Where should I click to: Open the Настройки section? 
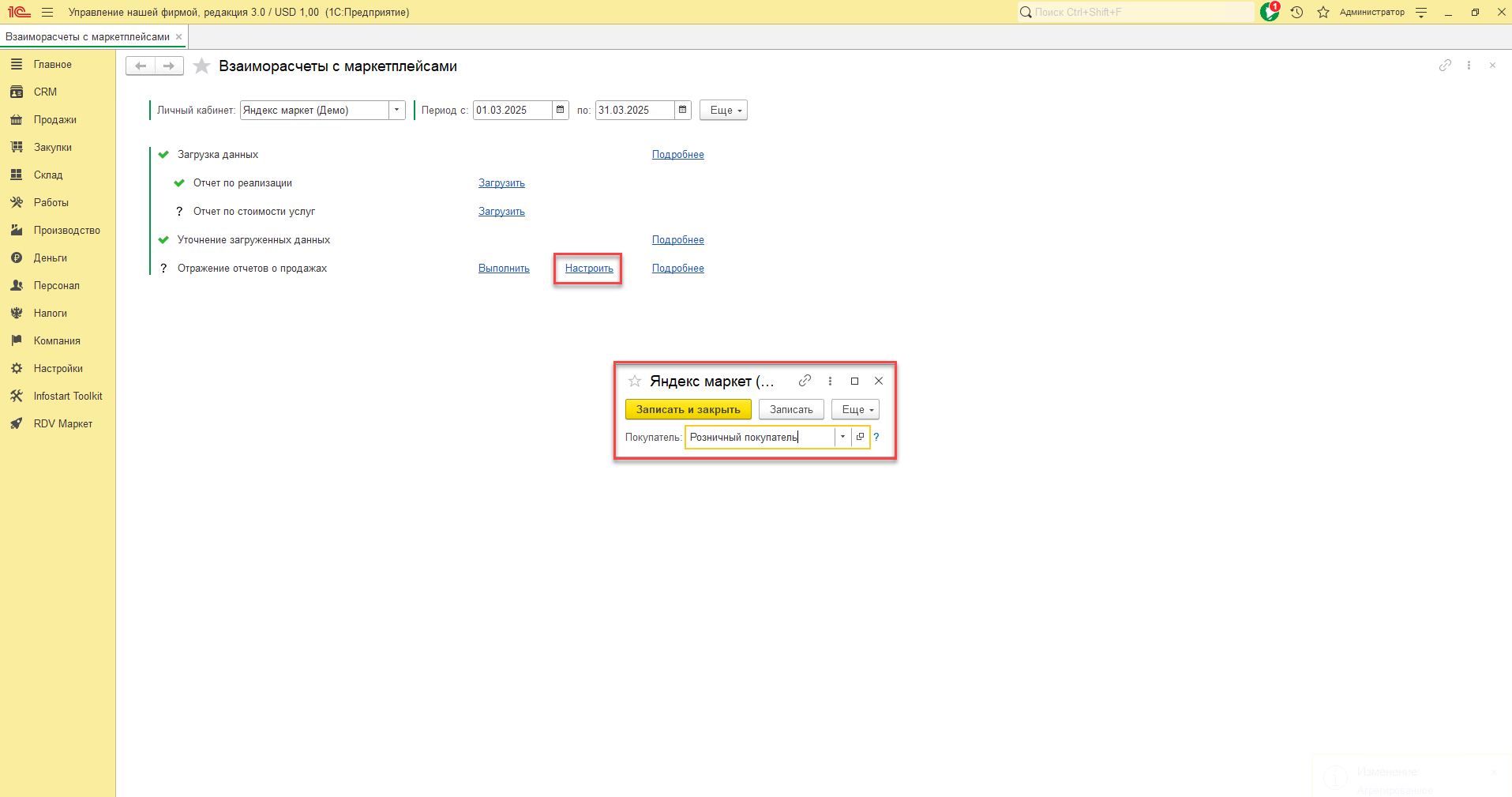point(58,369)
